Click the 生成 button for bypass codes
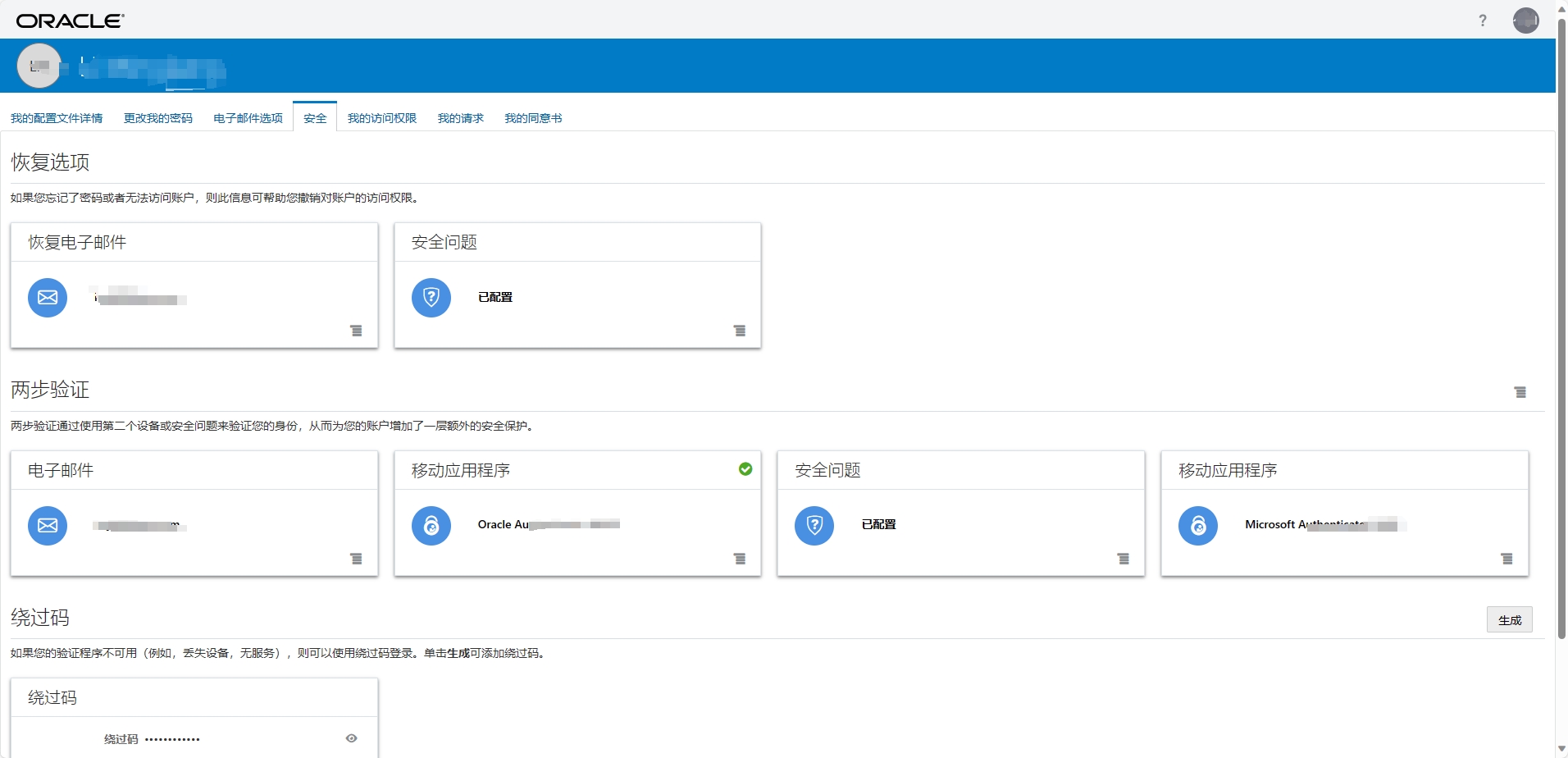 click(1510, 620)
